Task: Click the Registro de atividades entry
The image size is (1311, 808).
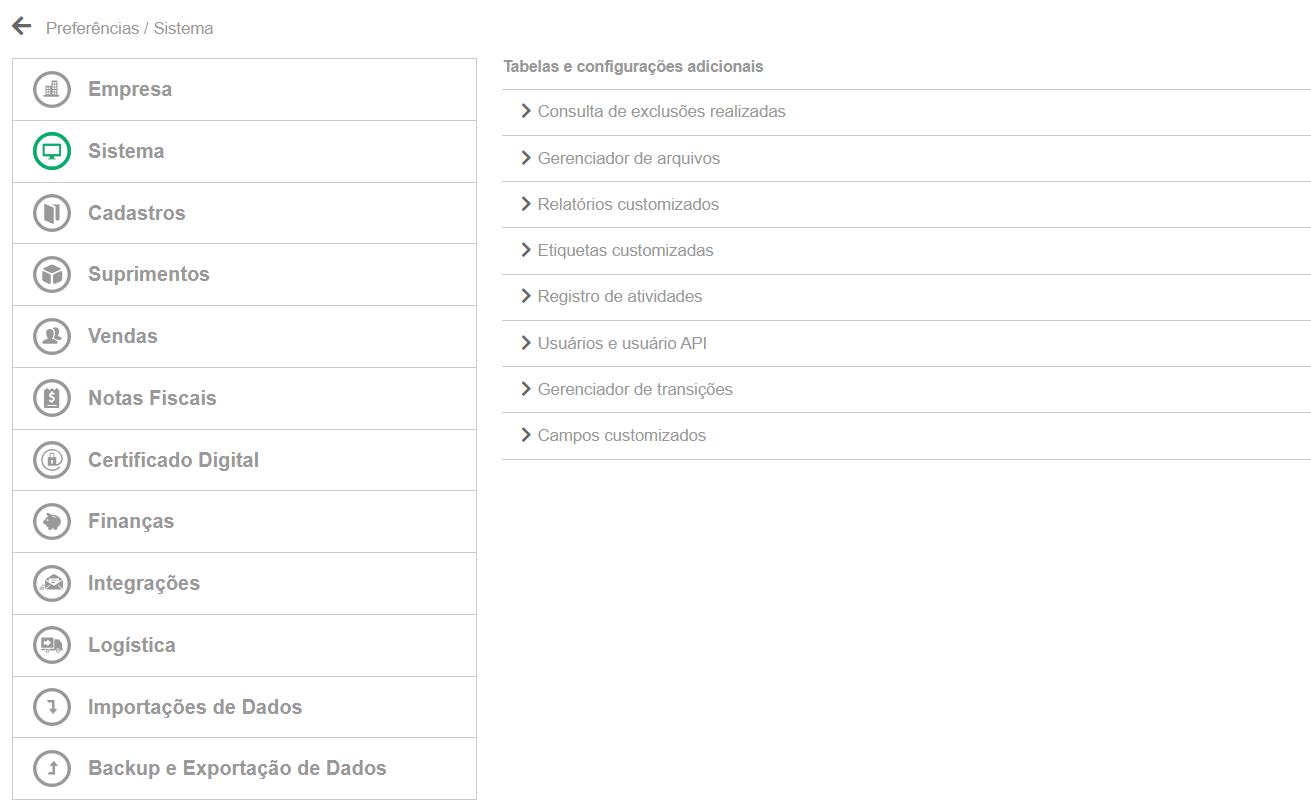Action: point(620,296)
